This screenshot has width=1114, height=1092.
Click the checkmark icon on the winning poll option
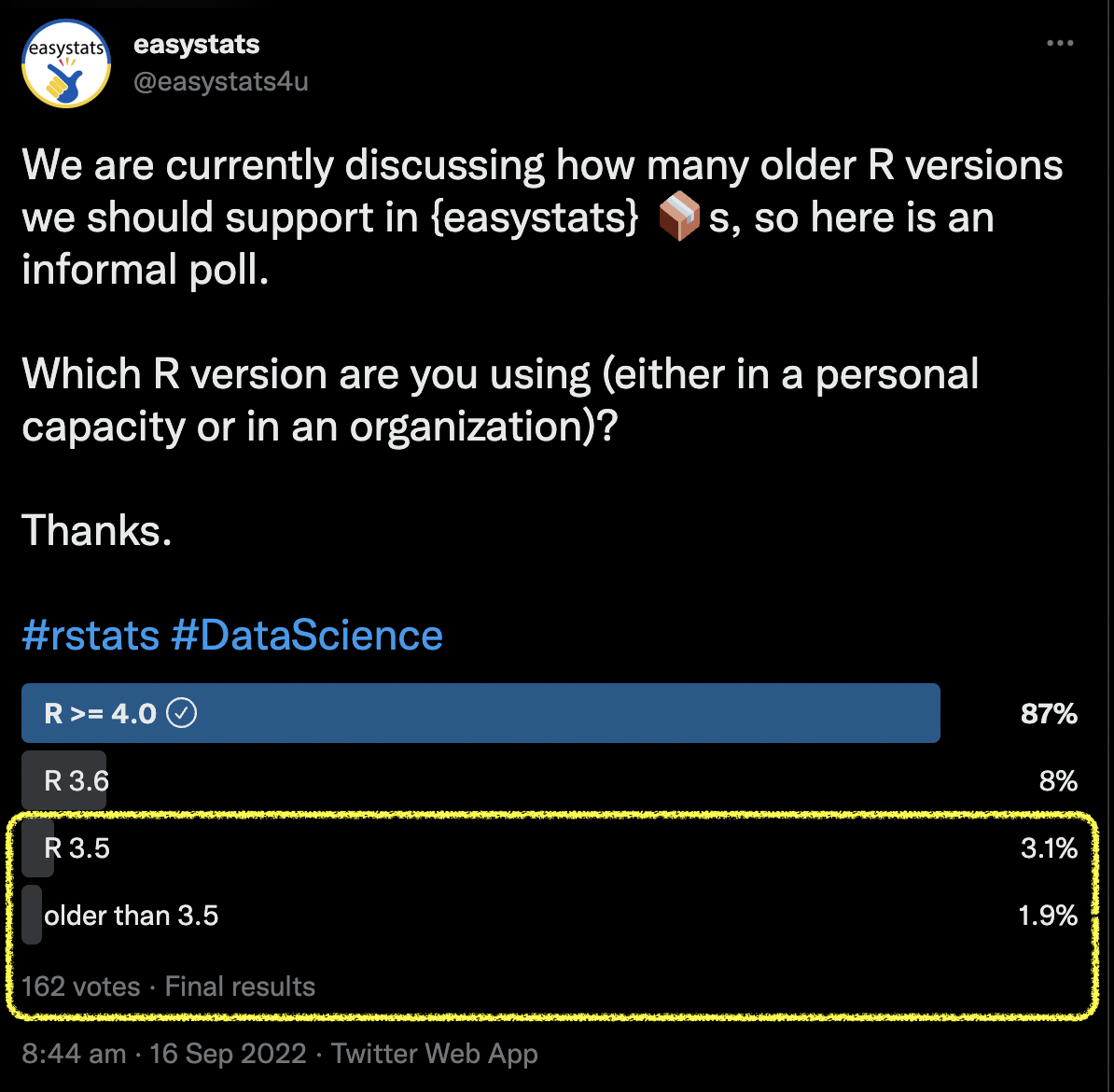[183, 712]
